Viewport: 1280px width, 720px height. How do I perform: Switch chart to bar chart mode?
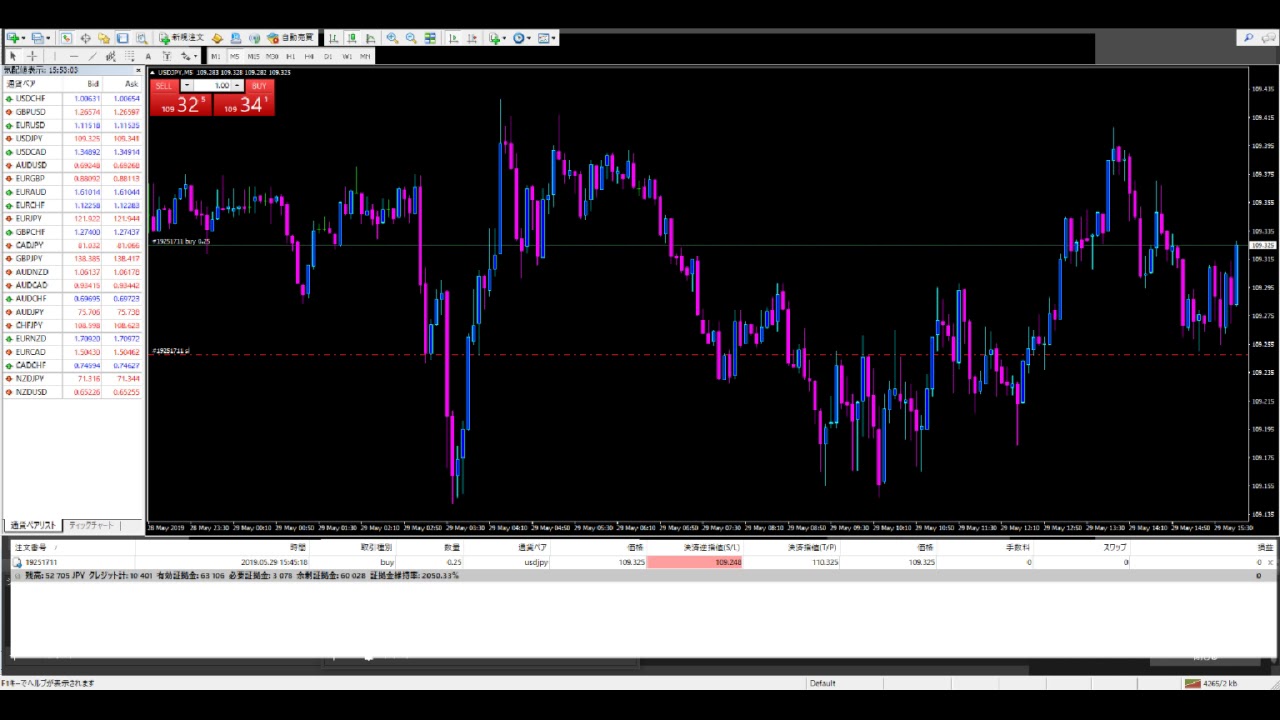point(333,38)
